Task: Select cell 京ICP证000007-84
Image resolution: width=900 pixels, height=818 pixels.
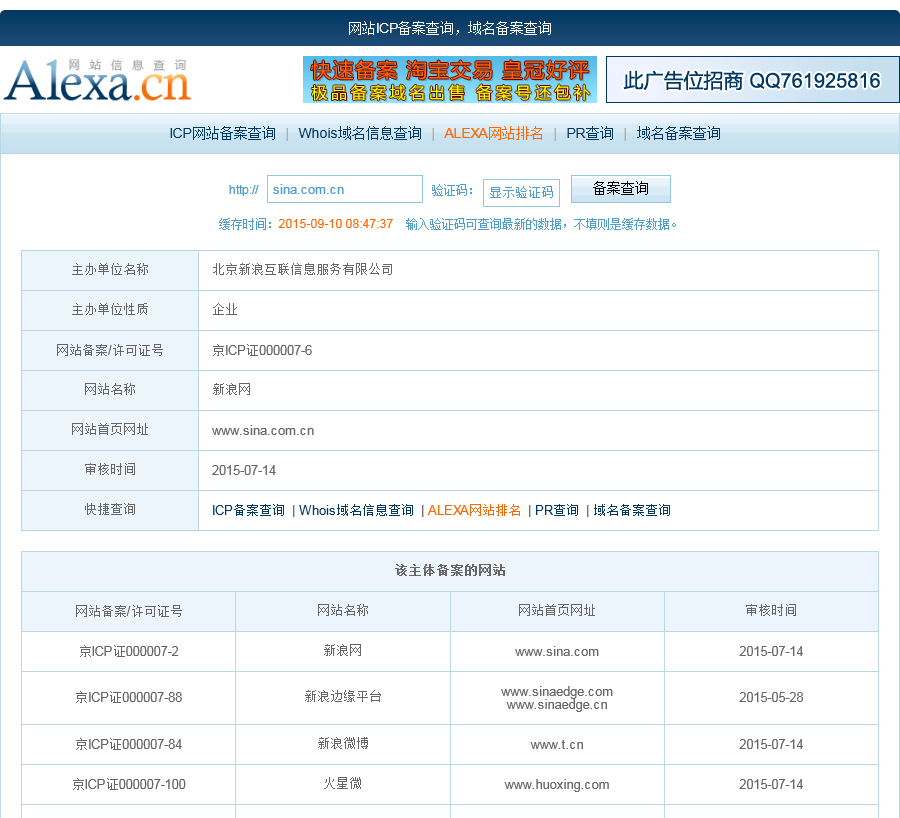Action: pyautogui.click(x=129, y=745)
